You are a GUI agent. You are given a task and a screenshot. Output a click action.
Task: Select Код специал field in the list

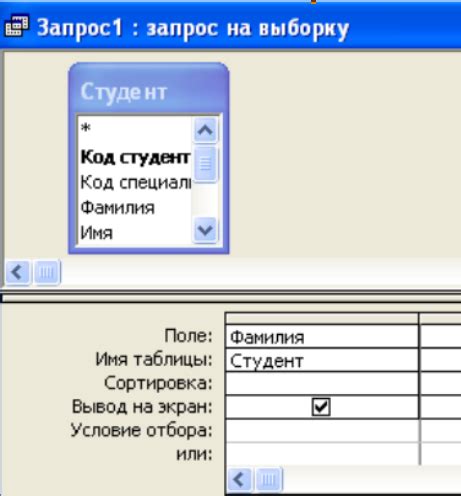(x=135, y=183)
